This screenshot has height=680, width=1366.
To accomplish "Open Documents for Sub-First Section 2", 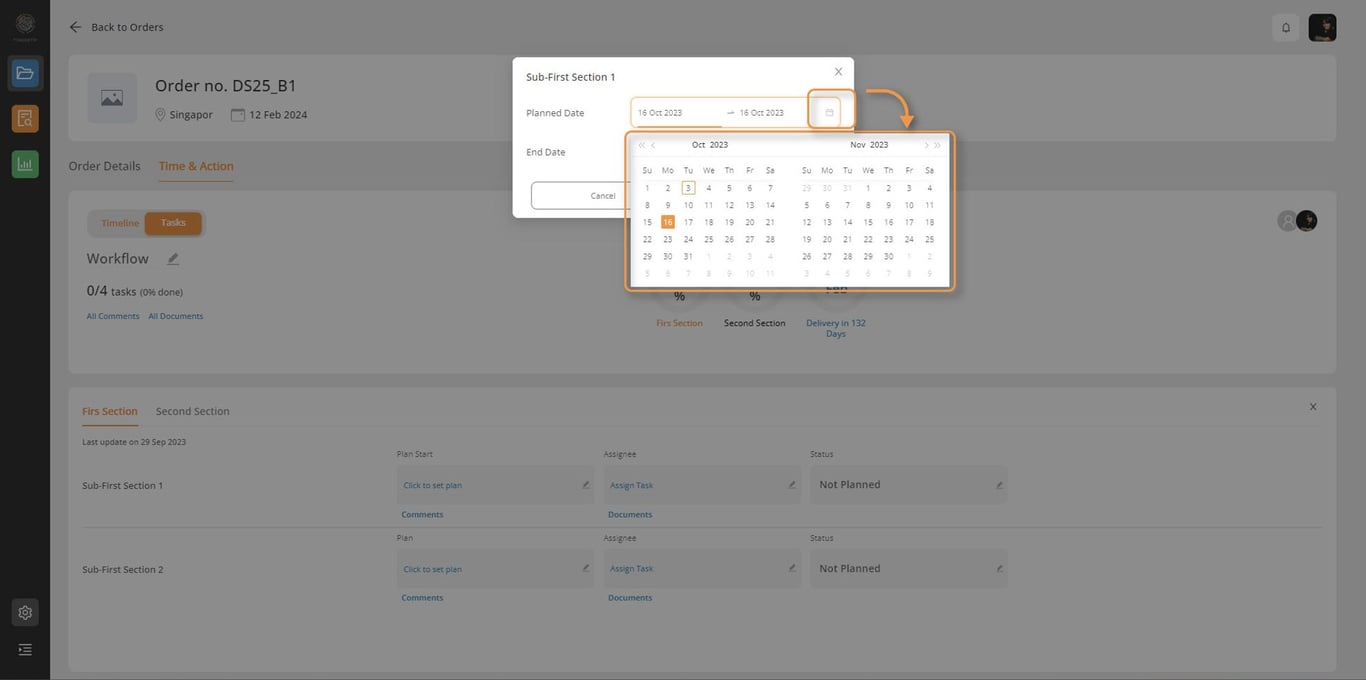I will coord(630,598).
